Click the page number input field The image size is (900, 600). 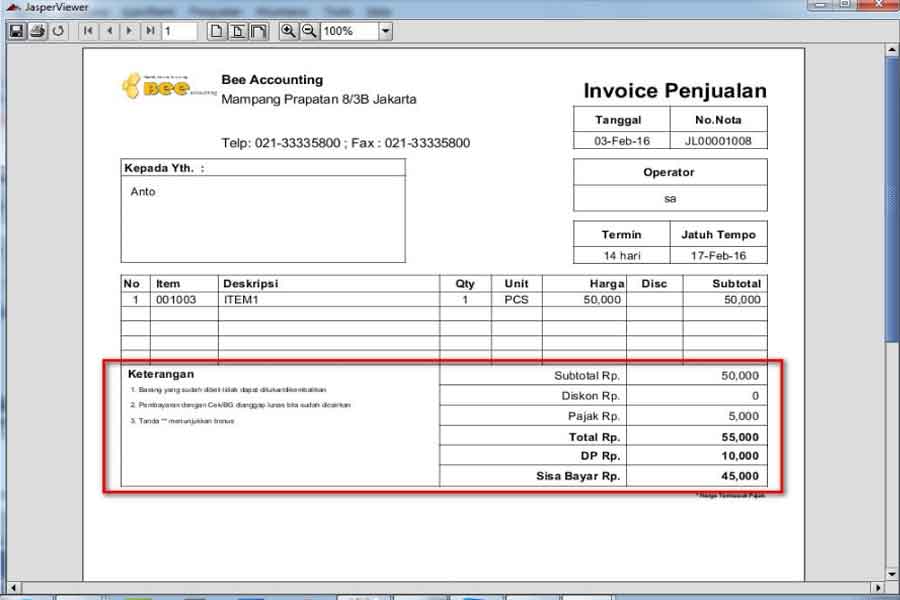(x=180, y=30)
